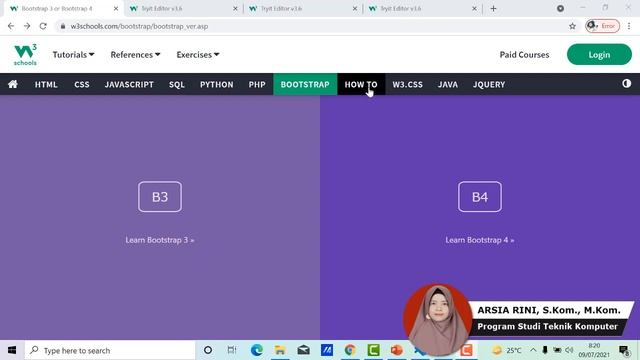Follow the Learn Bootstrap 3 link

point(160,240)
